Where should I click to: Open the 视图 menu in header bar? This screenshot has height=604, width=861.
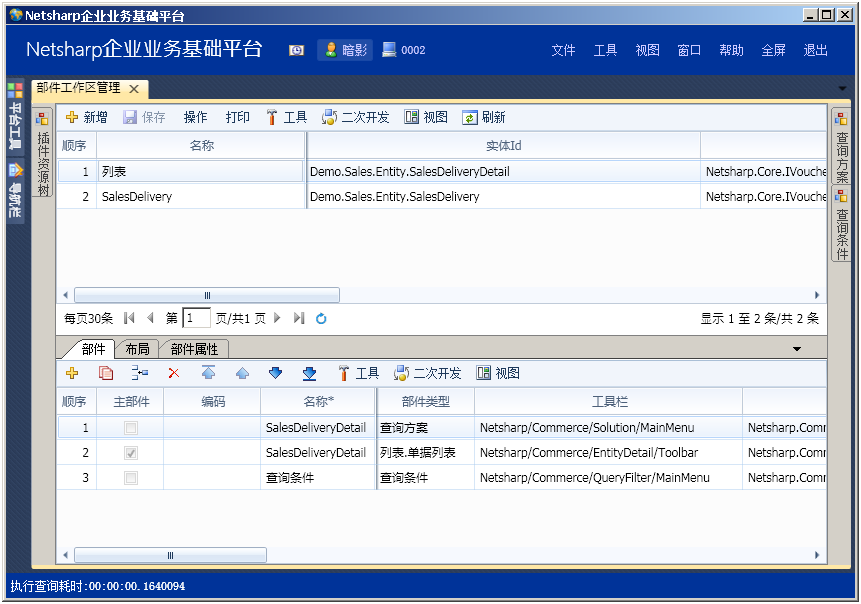point(647,50)
